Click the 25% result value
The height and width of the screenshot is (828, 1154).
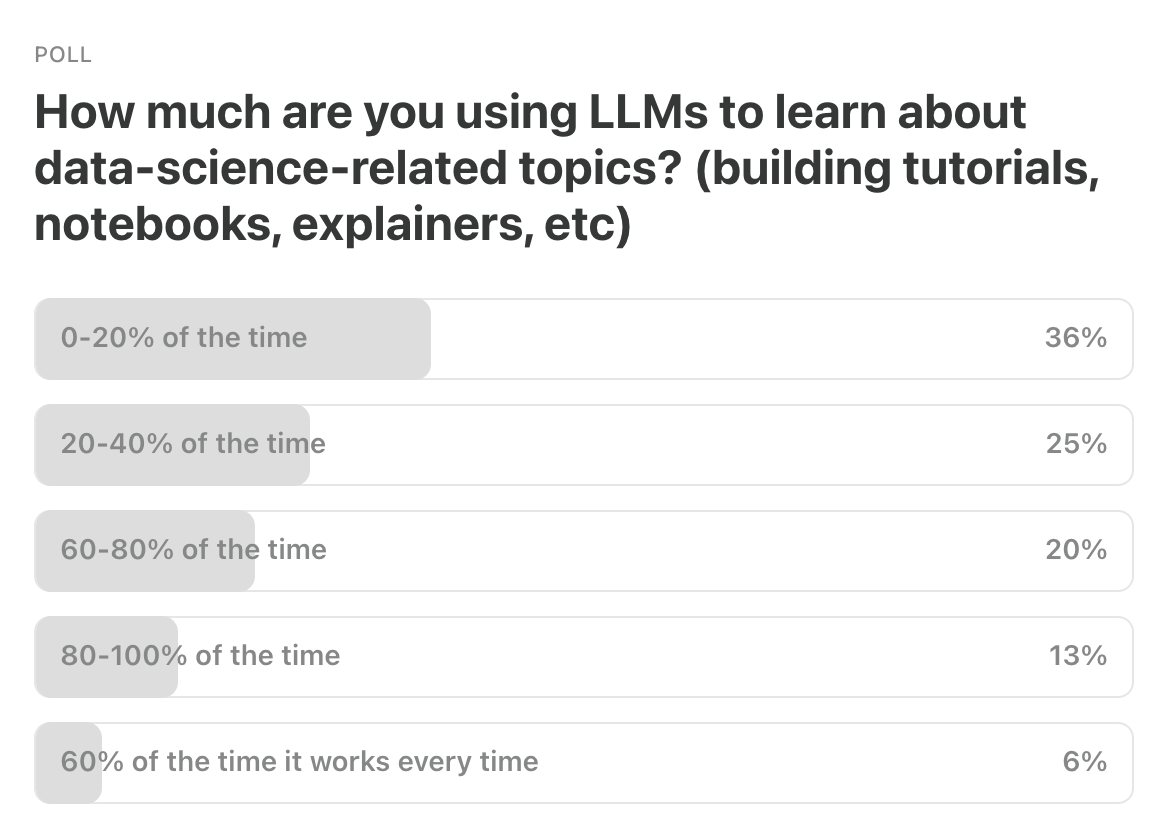coord(1075,444)
